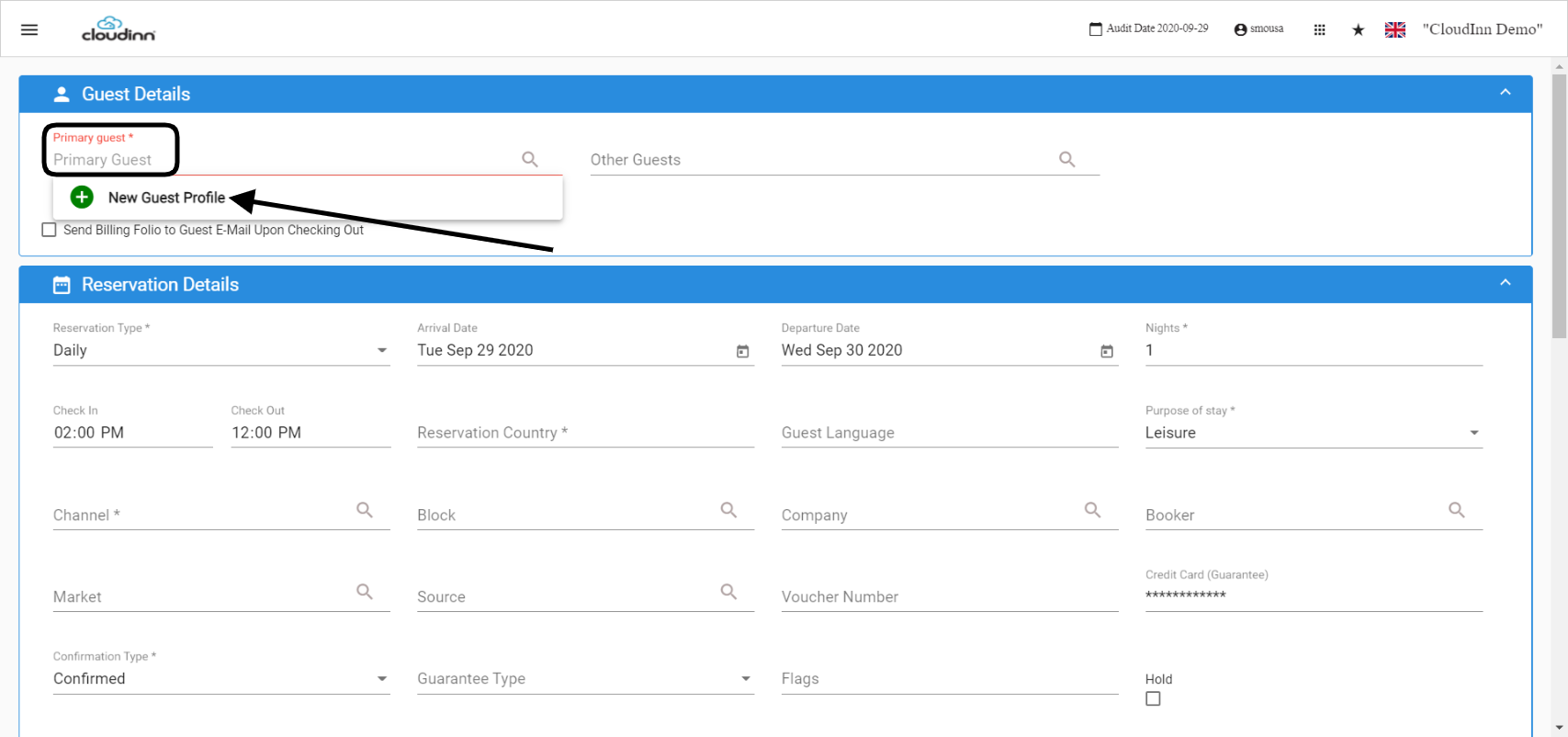The width and height of the screenshot is (1568, 737).
Task: Click the green plus New Guest icon
Action: coord(82,197)
